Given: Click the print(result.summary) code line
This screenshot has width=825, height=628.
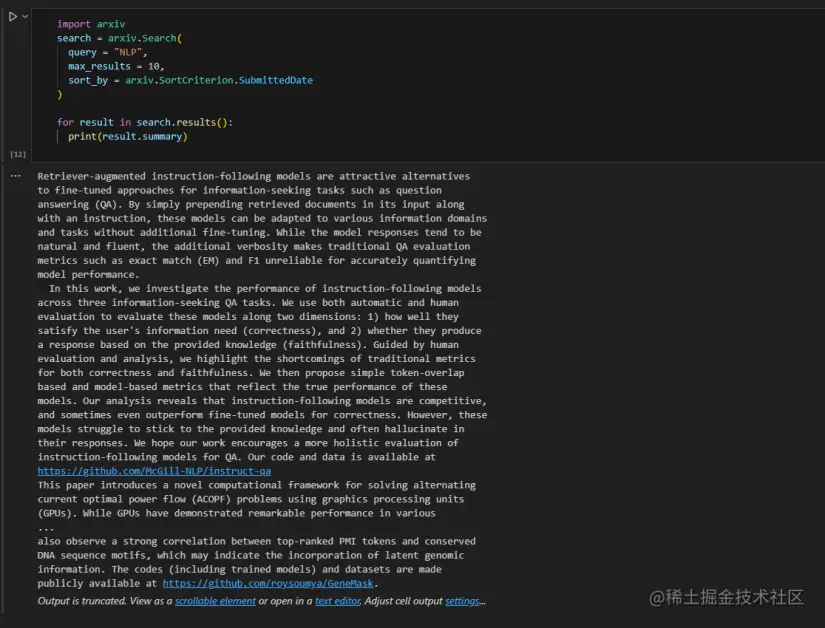Looking at the screenshot, I should (128, 136).
